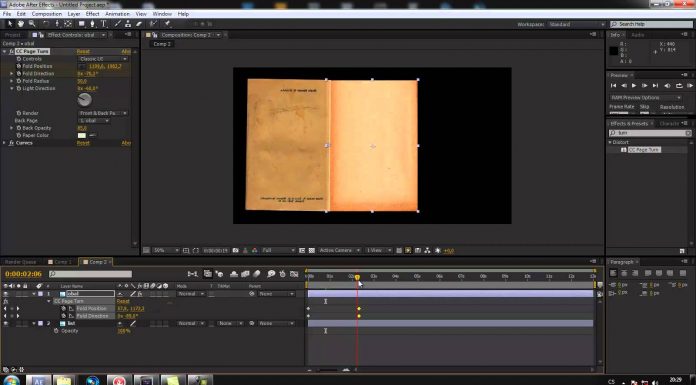Toggle Light Direction stopwatch
The image size is (696, 385).
(x=19, y=88)
